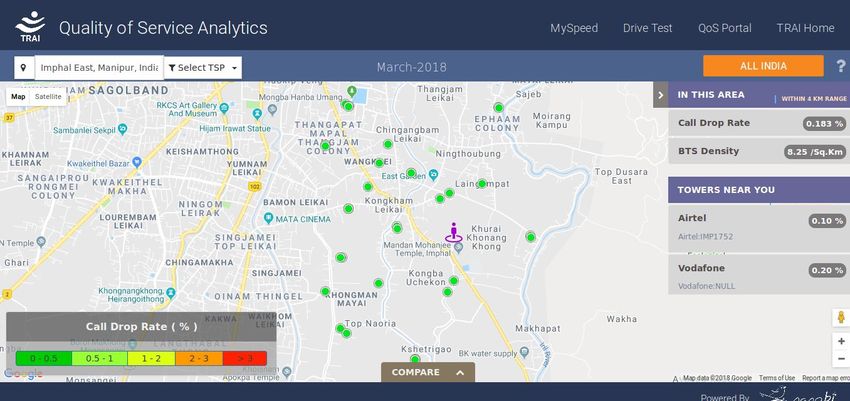Select green tower dot near Kshetrigao

coord(415,359)
